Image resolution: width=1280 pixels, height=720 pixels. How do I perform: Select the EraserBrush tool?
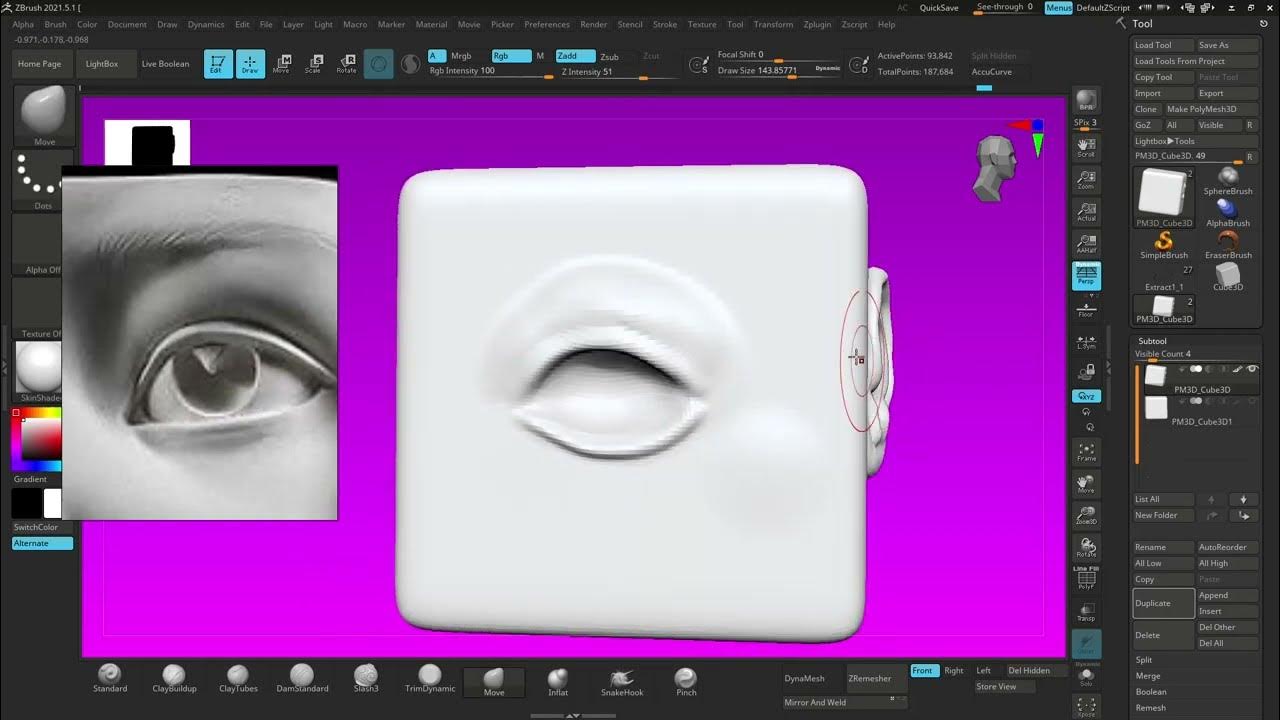pyautogui.click(x=1228, y=246)
